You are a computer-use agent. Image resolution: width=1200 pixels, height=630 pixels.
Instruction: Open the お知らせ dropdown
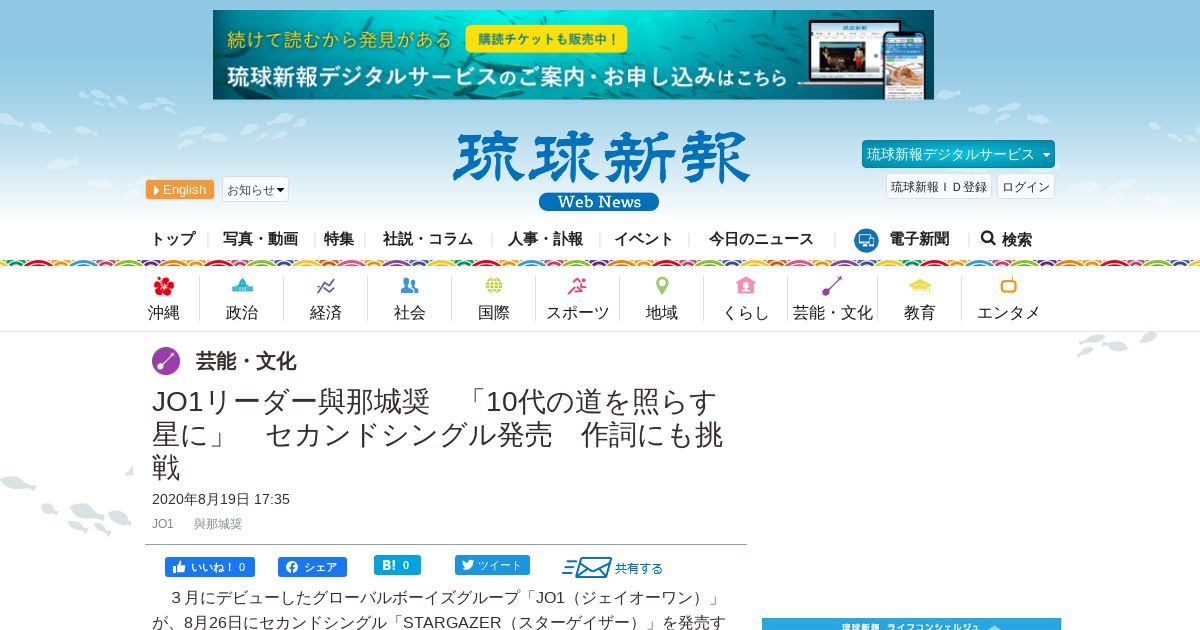coord(255,189)
